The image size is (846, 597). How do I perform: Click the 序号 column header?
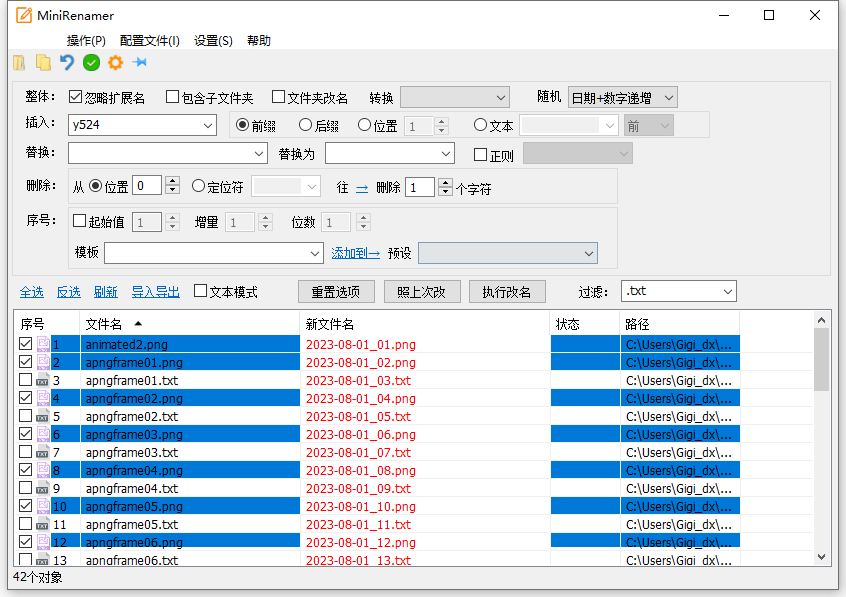(47, 324)
